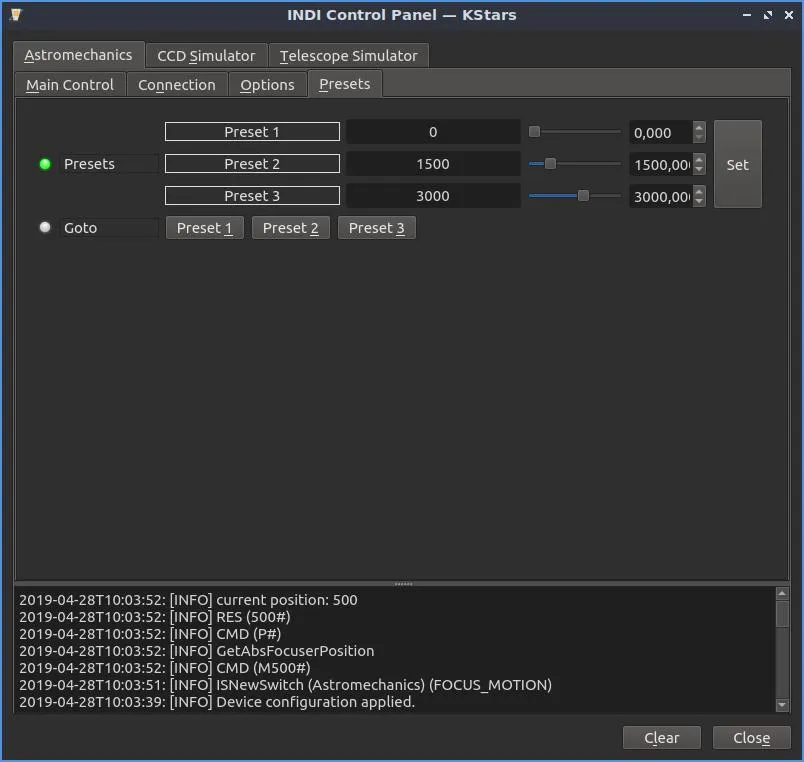Viewport: 804px width, 762px height.
Task: Click the Set button for presets
Action: coord(737,165)
